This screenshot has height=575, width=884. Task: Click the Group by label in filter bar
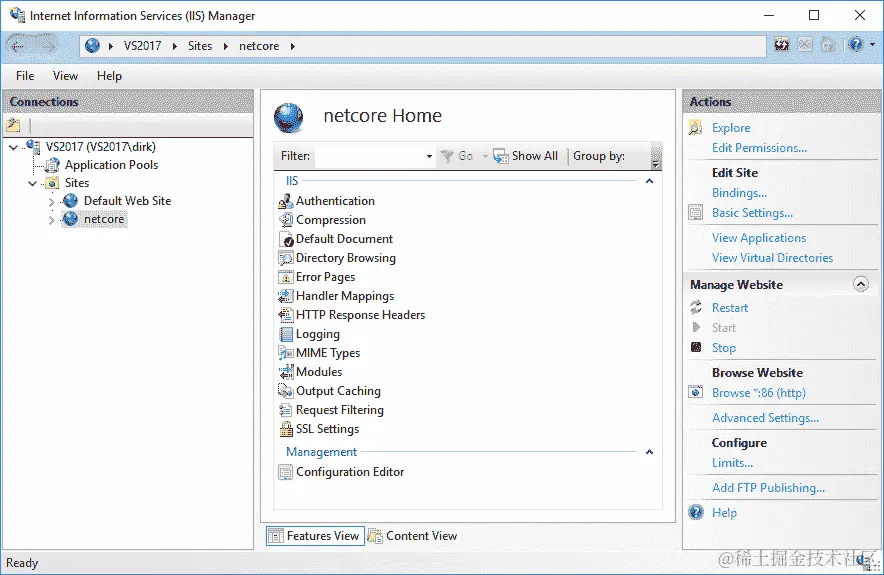tap(599, 156)
